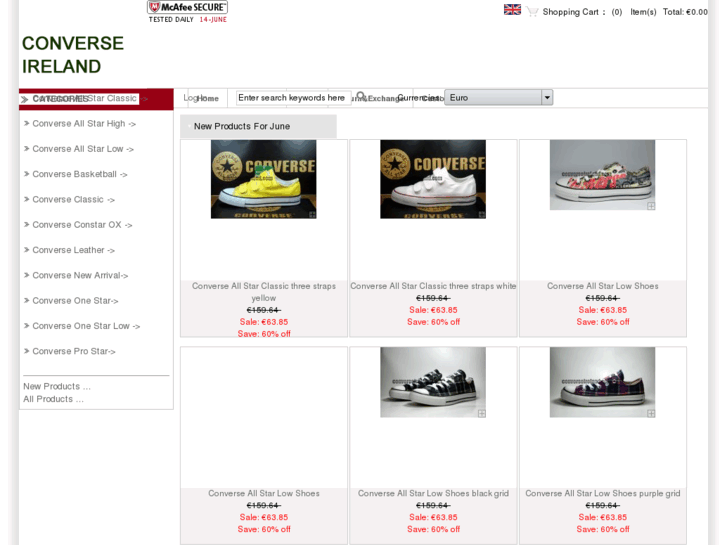Screen dimensions: 727x545
Task: Click the search keywords input field
Action: pos(293,98)
